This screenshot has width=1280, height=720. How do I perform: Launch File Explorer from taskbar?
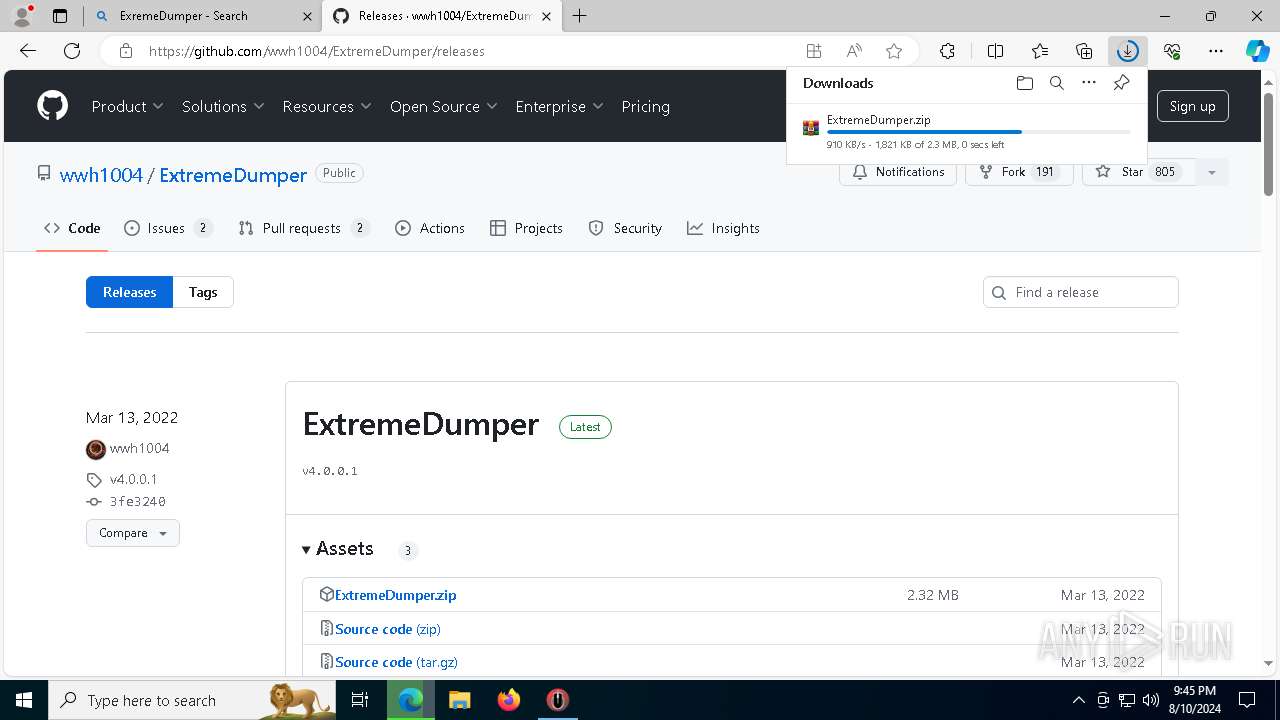point(459,700)
